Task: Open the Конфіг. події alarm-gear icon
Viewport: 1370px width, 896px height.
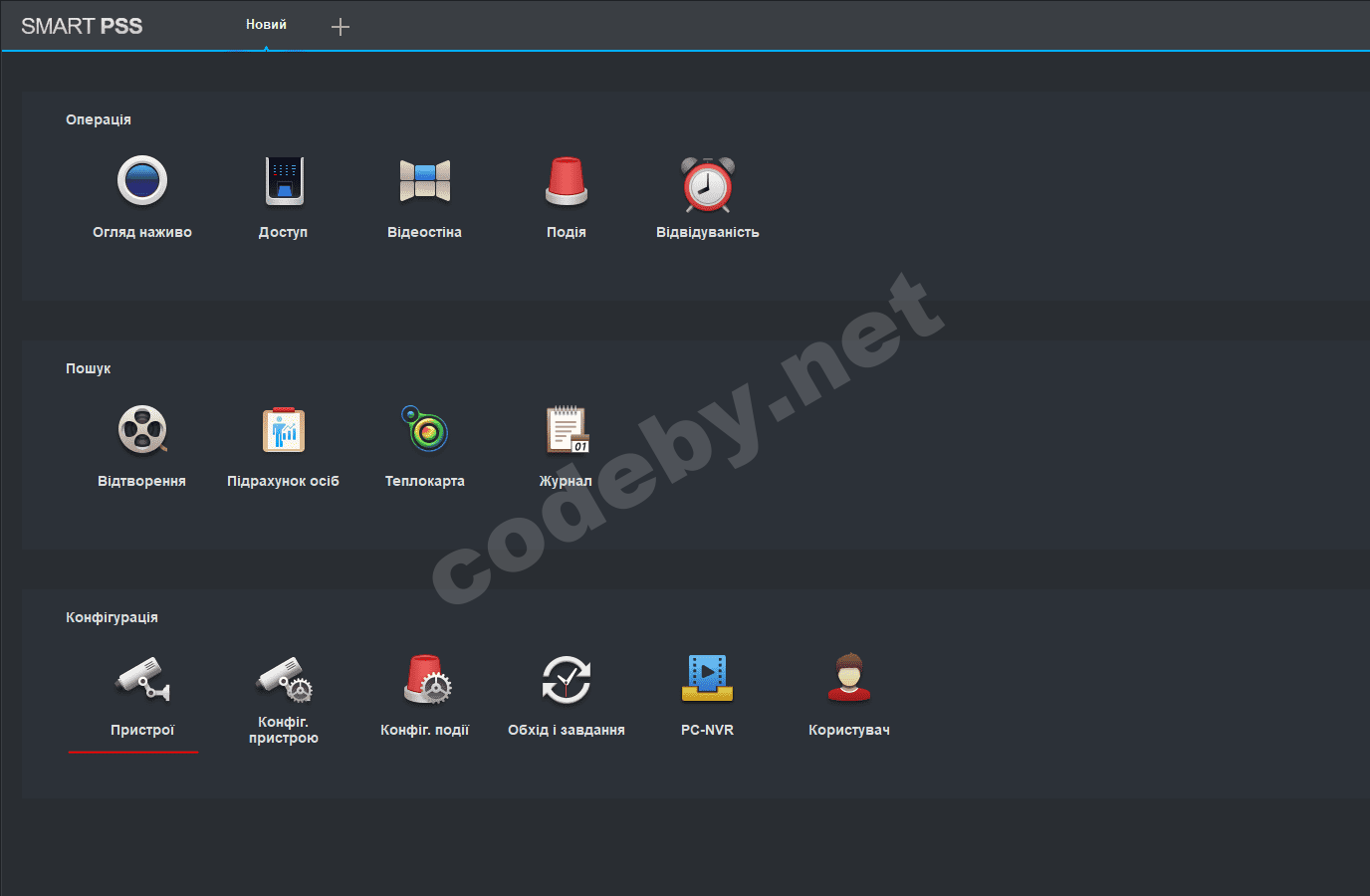Action: pyautogui.click(x=427, y=678)
